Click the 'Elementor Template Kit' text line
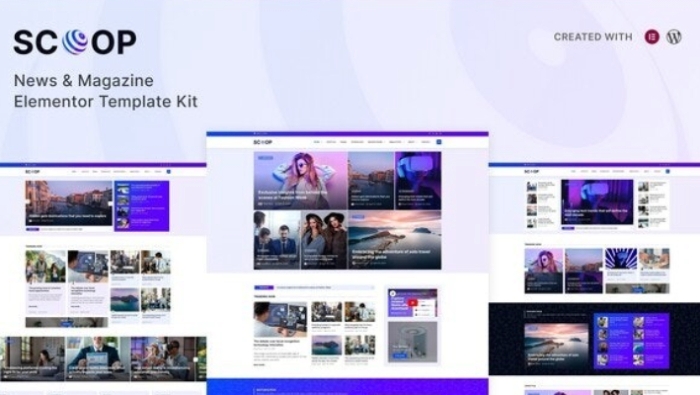This screenshot has height=395, width=700. (106, 101)
